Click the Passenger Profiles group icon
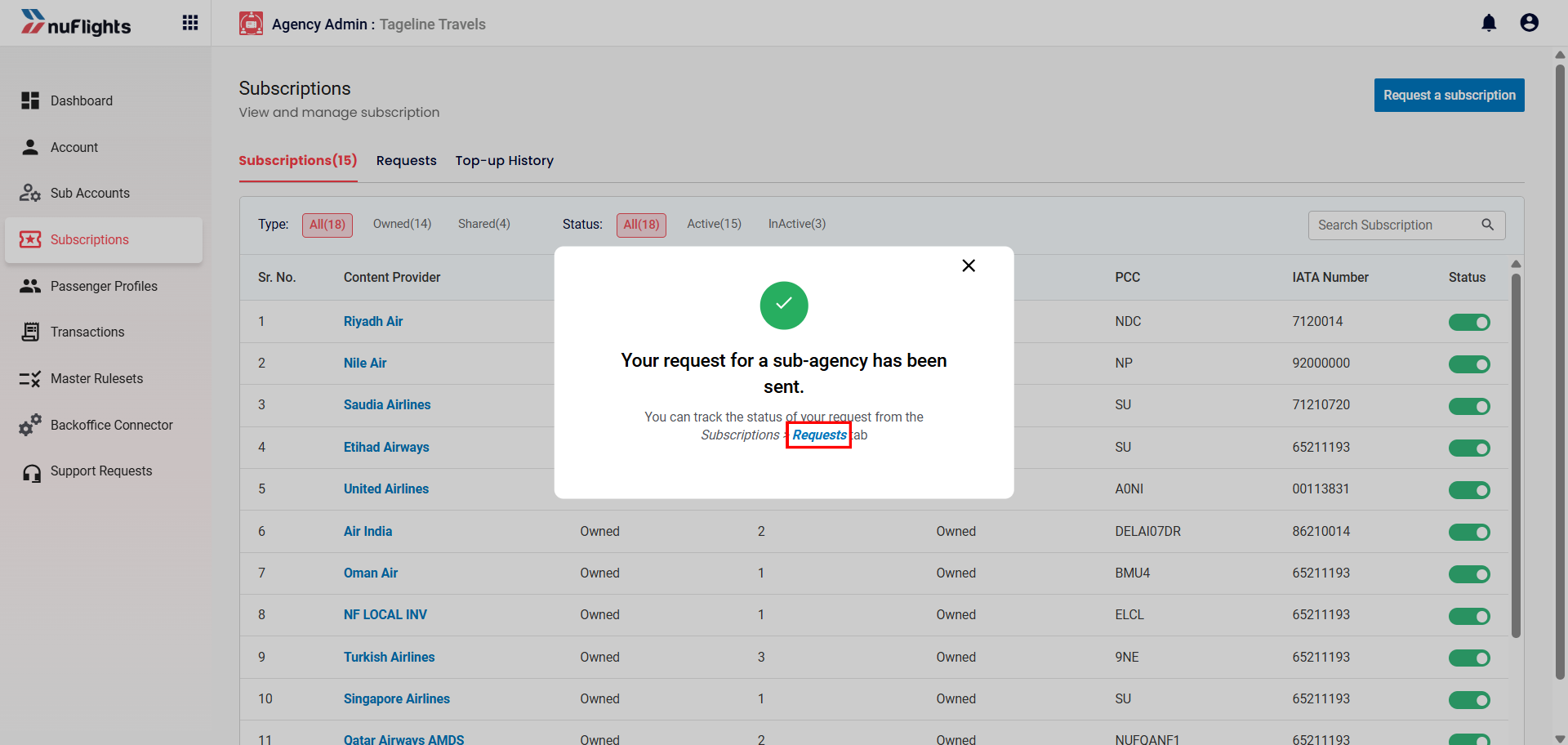Viewport: 1568px width, 745px height. pos(30,286)
